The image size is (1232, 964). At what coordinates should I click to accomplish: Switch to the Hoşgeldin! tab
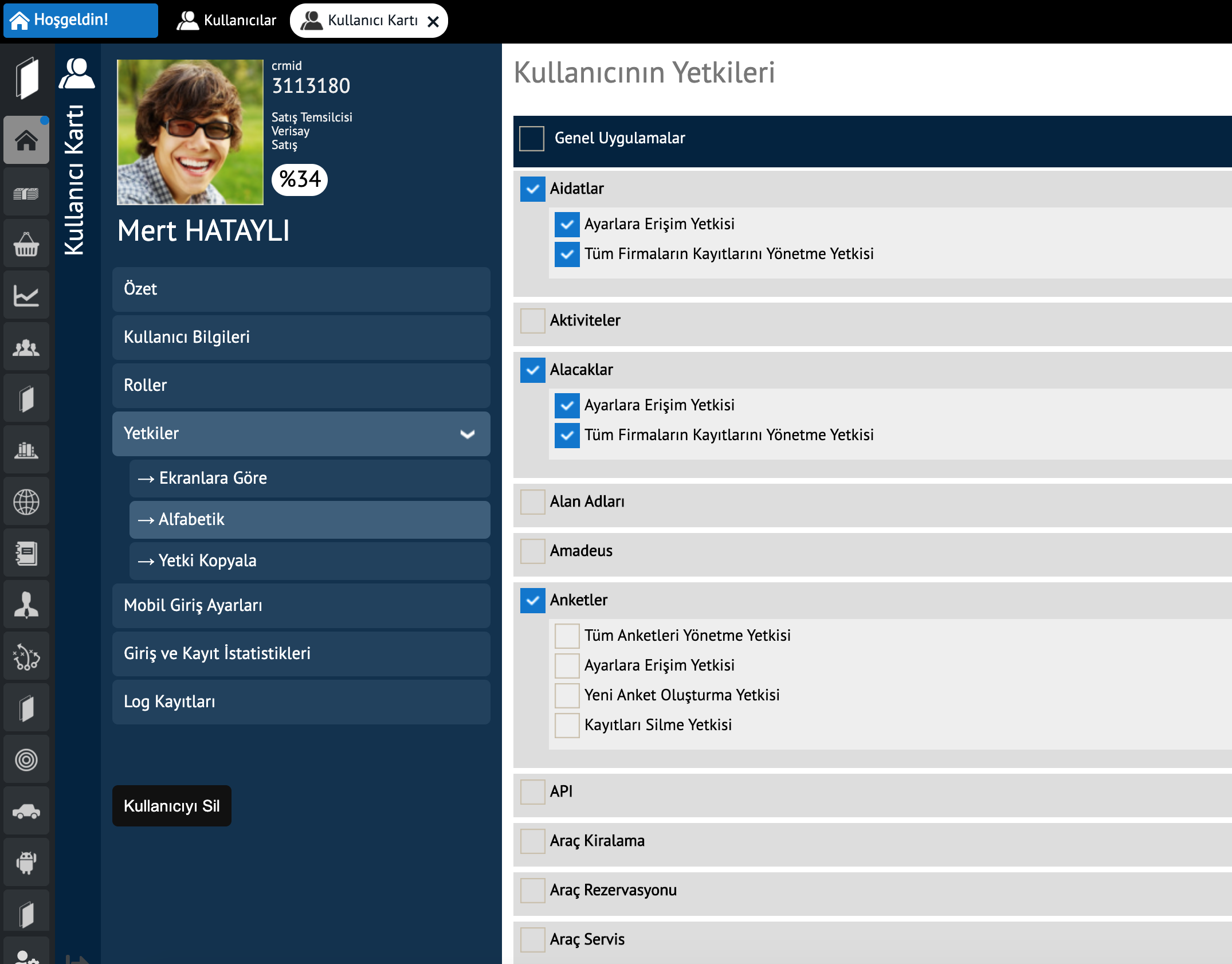click(x=81, y=21)
